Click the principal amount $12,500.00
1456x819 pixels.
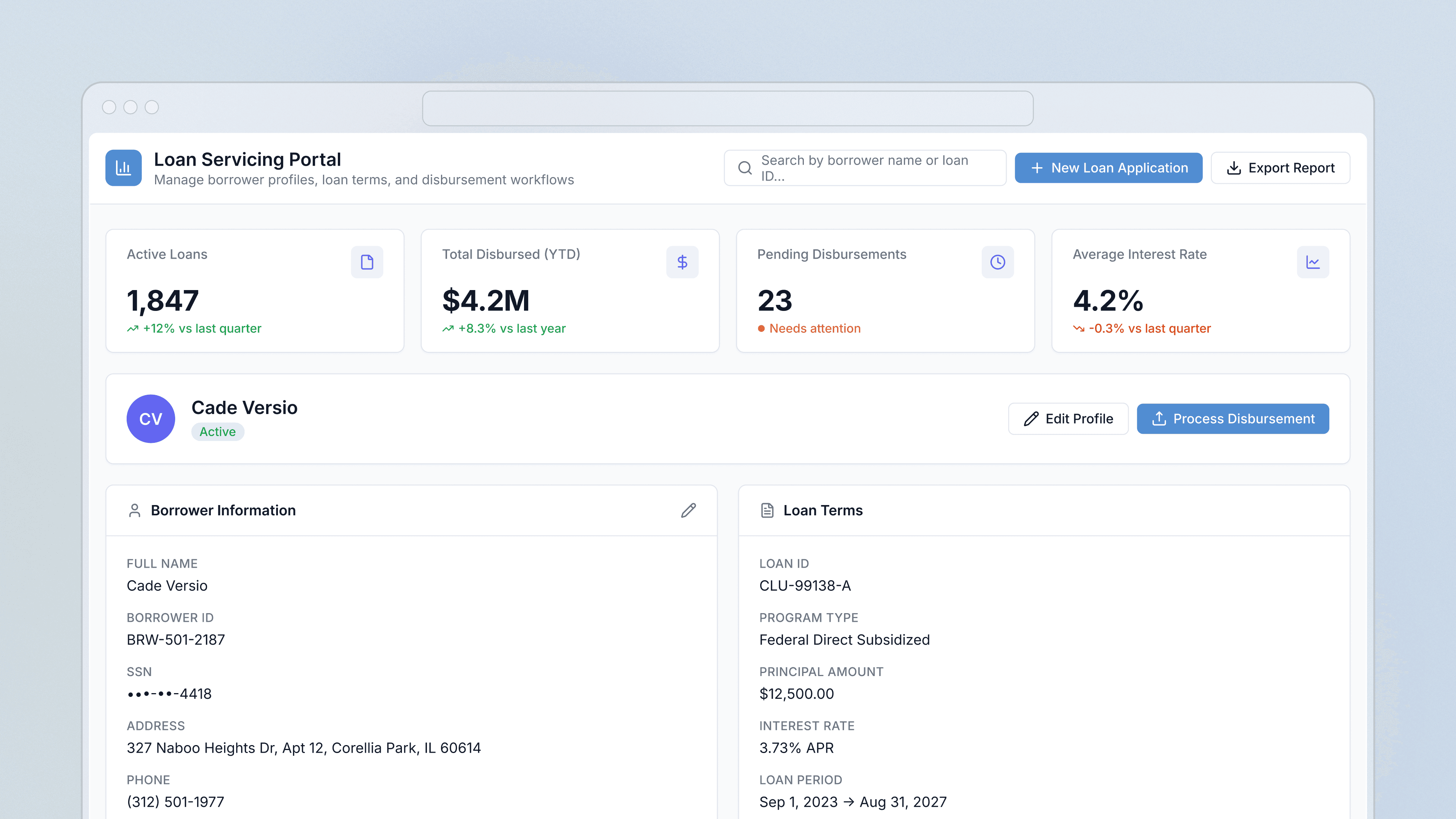click(x=796, y=694)
